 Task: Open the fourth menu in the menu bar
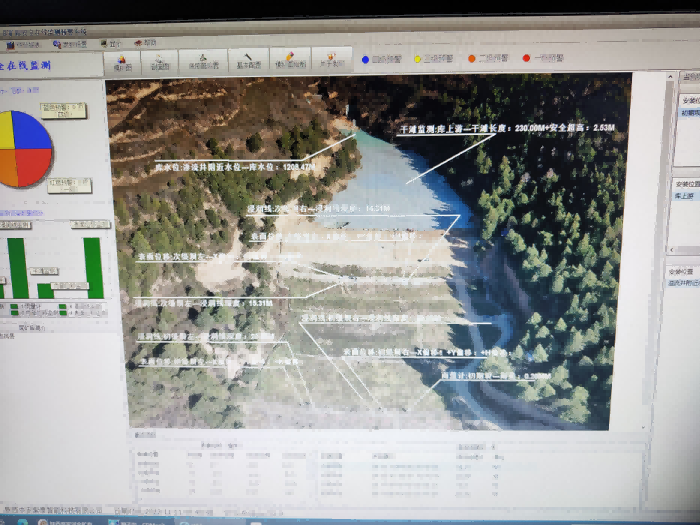click(x=146, y=43)
